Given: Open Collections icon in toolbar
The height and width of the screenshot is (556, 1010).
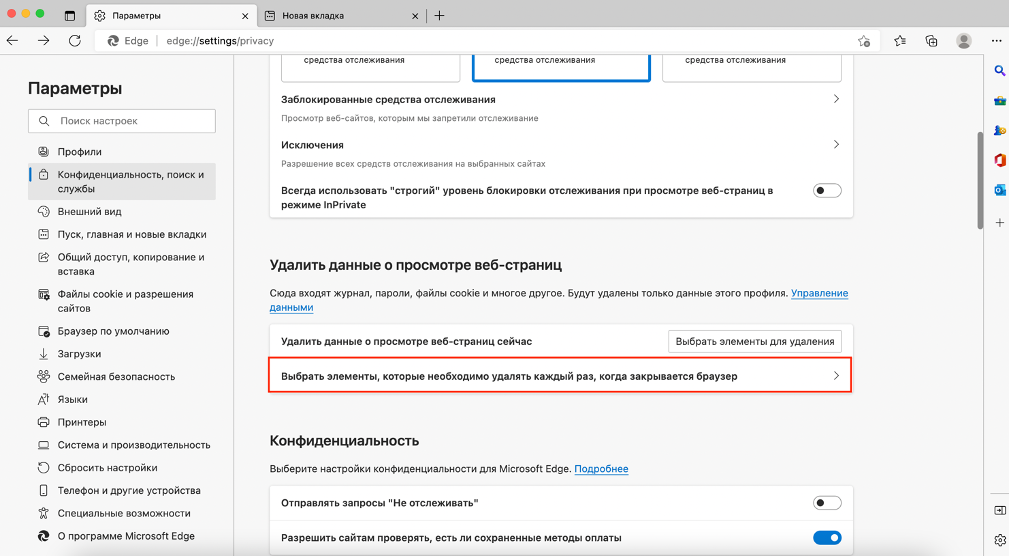Looking at the screenshot, I should pyautogui.click(x=931, y=41).
